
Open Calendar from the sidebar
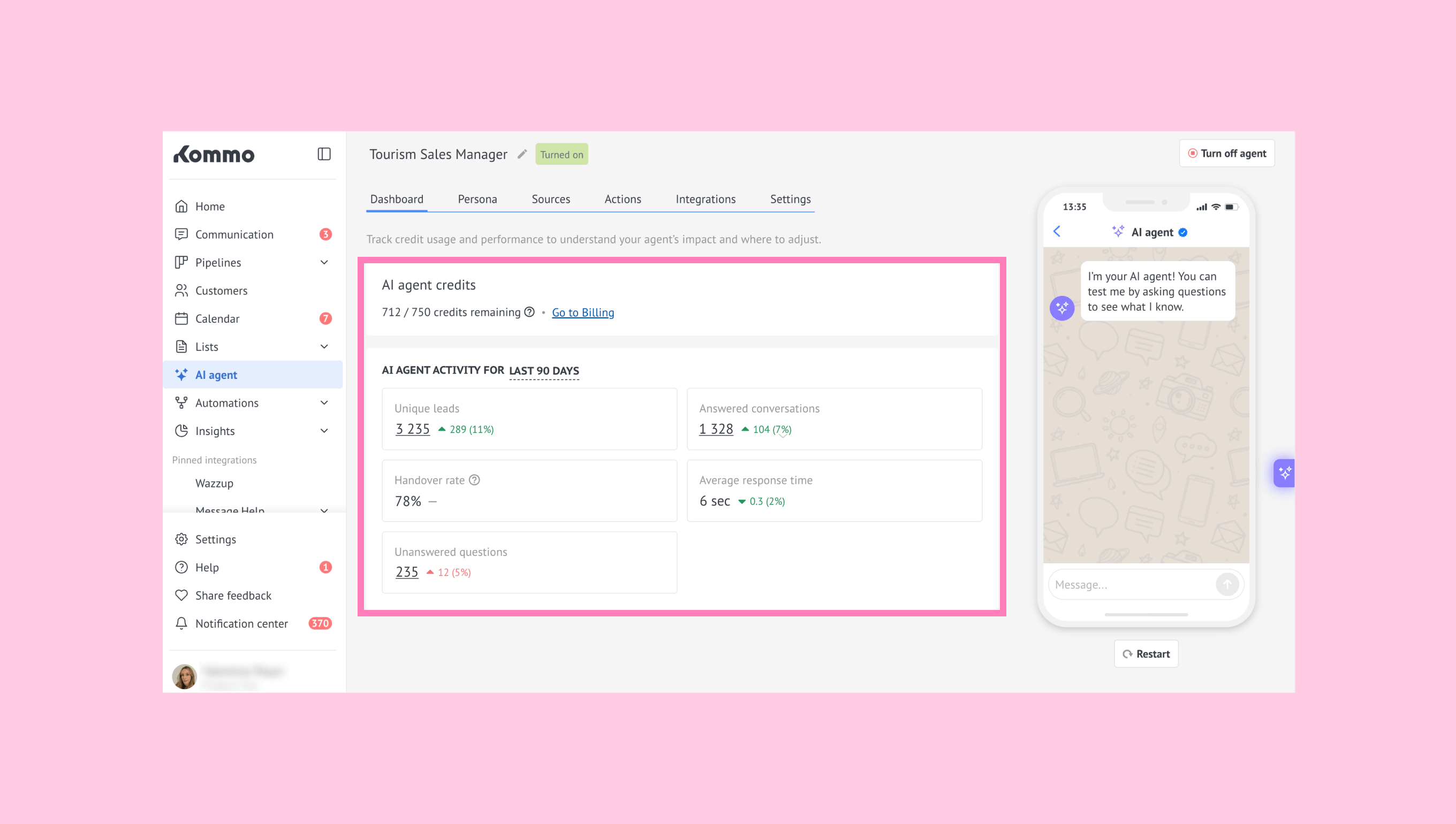click(x=217, y=318)
